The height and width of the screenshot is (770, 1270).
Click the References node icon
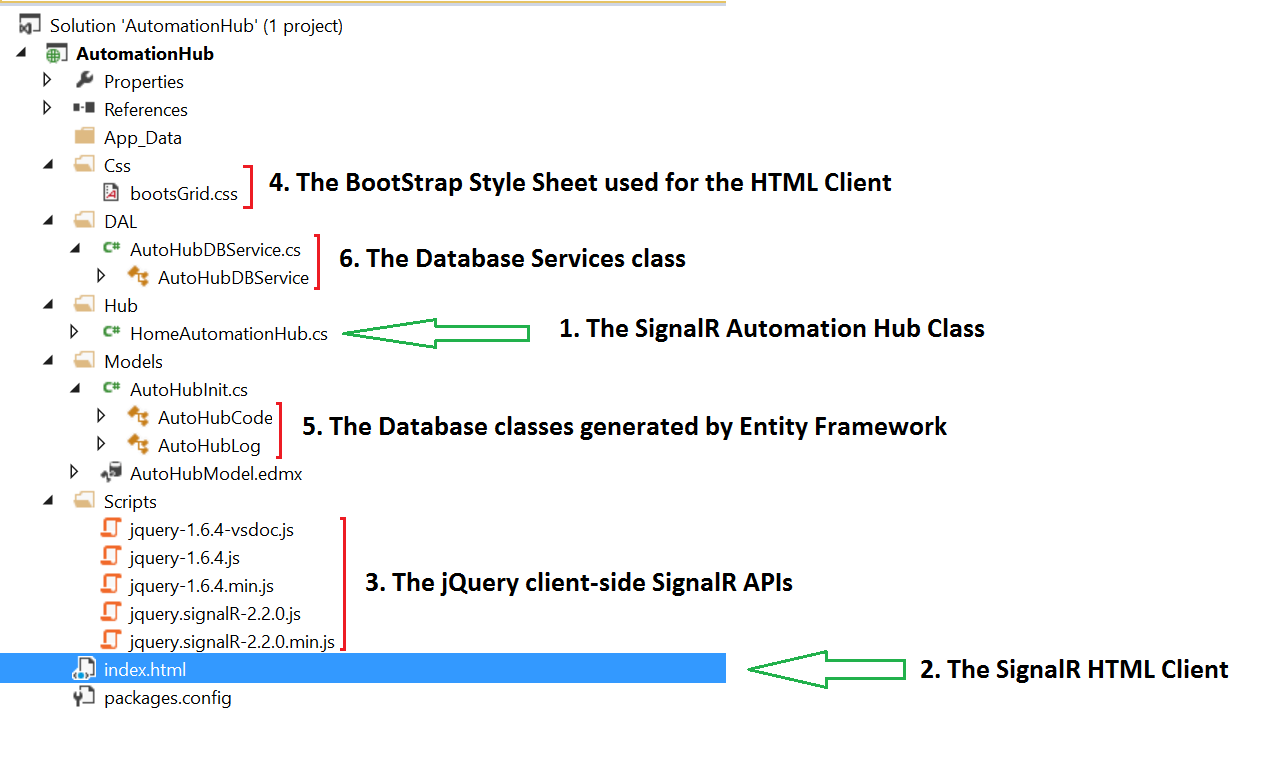[x=84, y=109]
